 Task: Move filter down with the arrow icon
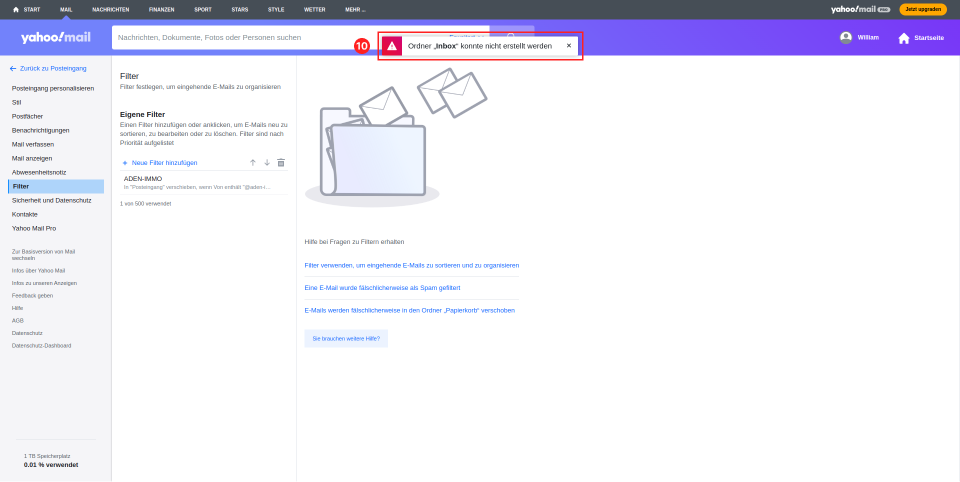click(267, 162)
